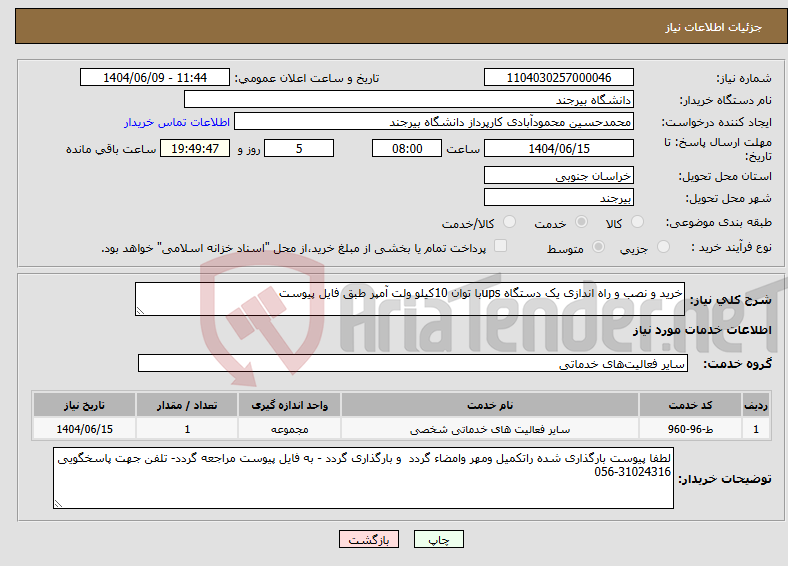Click the label شماره نیاز
788x566 pixels.
743,78
